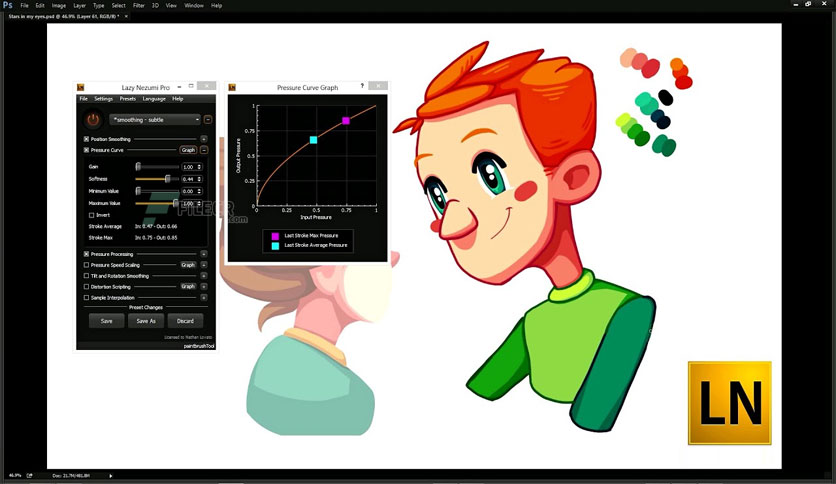The height and width of the screenshot is (484, 836).
Task: Uncheck the Position Smoothing checkbox
Action: (x=86, y=139)
